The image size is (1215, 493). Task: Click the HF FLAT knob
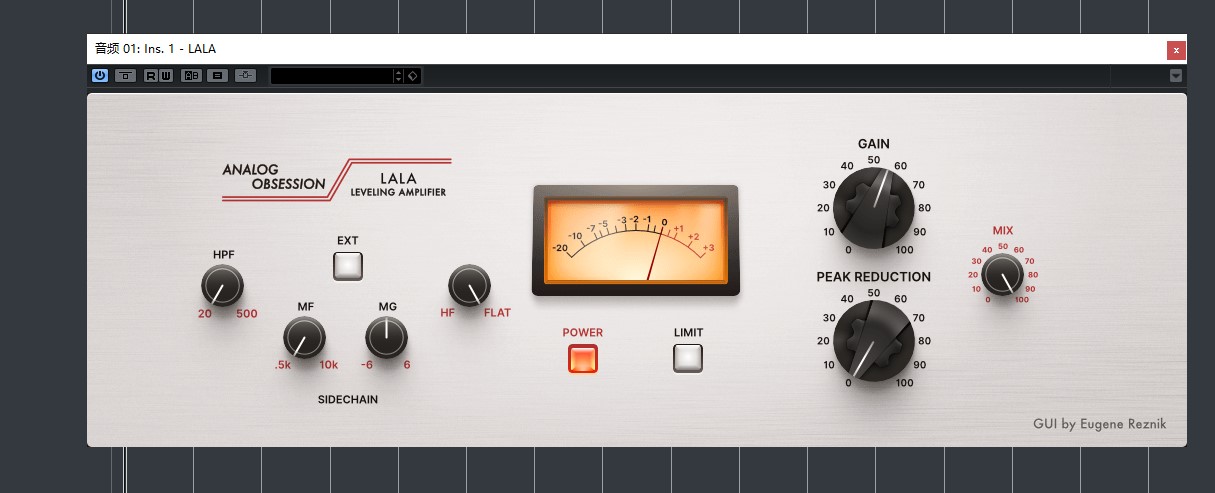[469, 287]
